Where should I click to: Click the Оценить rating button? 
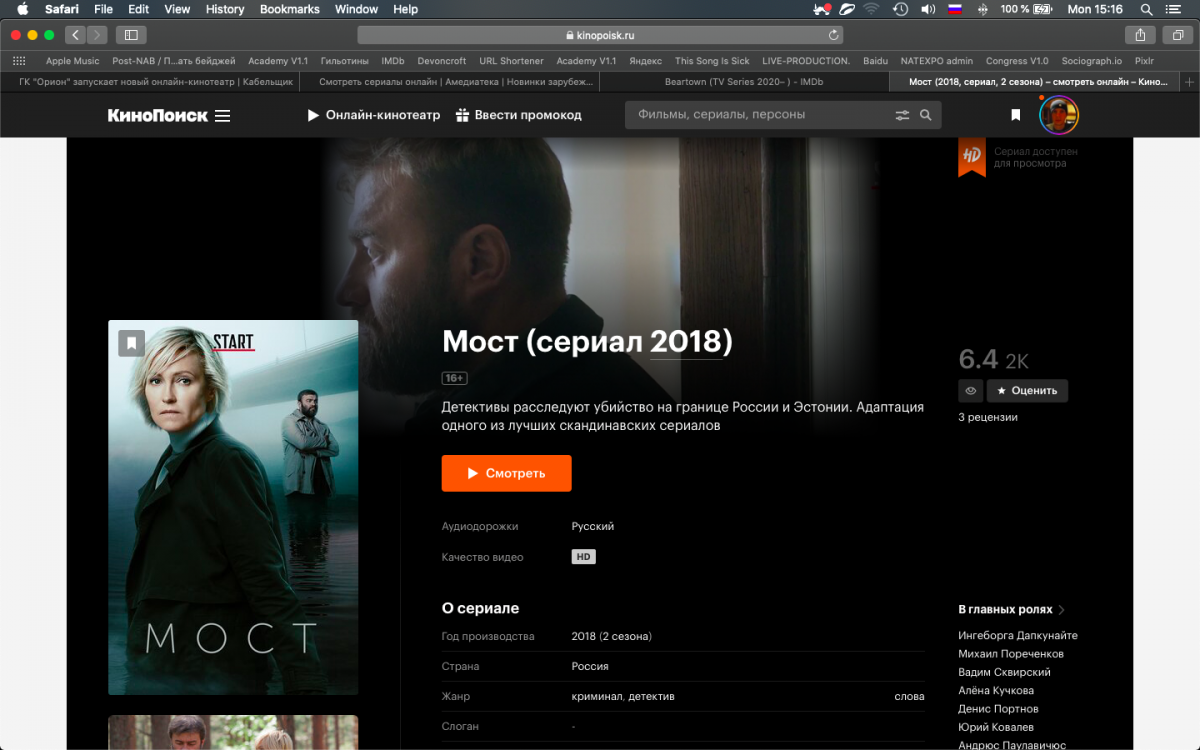click(x=1027, y=390)
